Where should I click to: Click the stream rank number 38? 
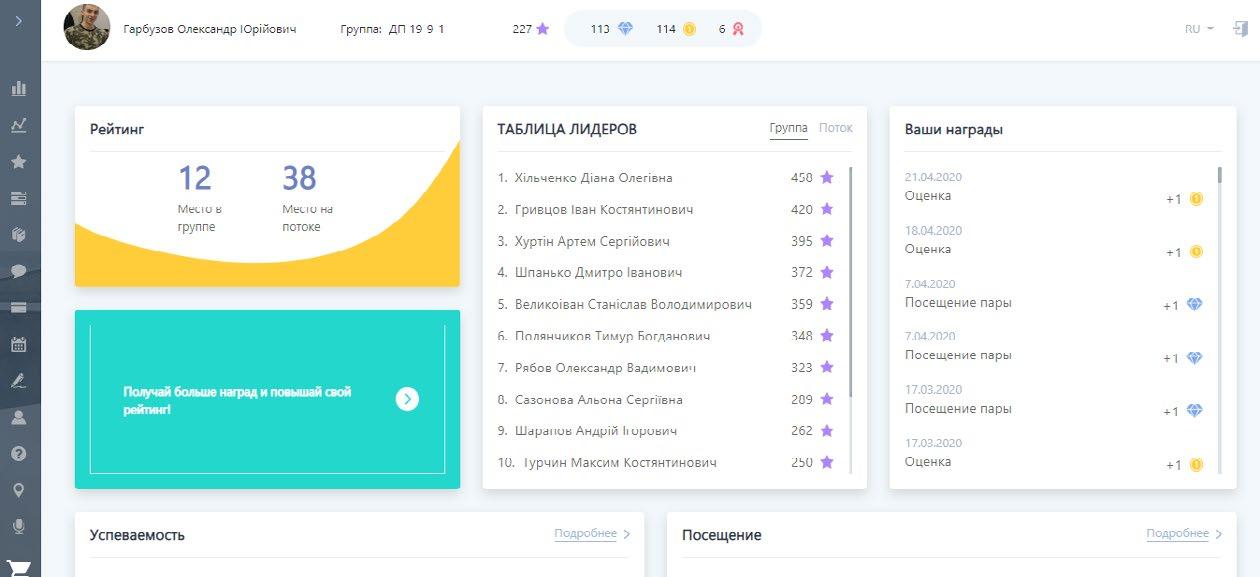coord(299,179)
